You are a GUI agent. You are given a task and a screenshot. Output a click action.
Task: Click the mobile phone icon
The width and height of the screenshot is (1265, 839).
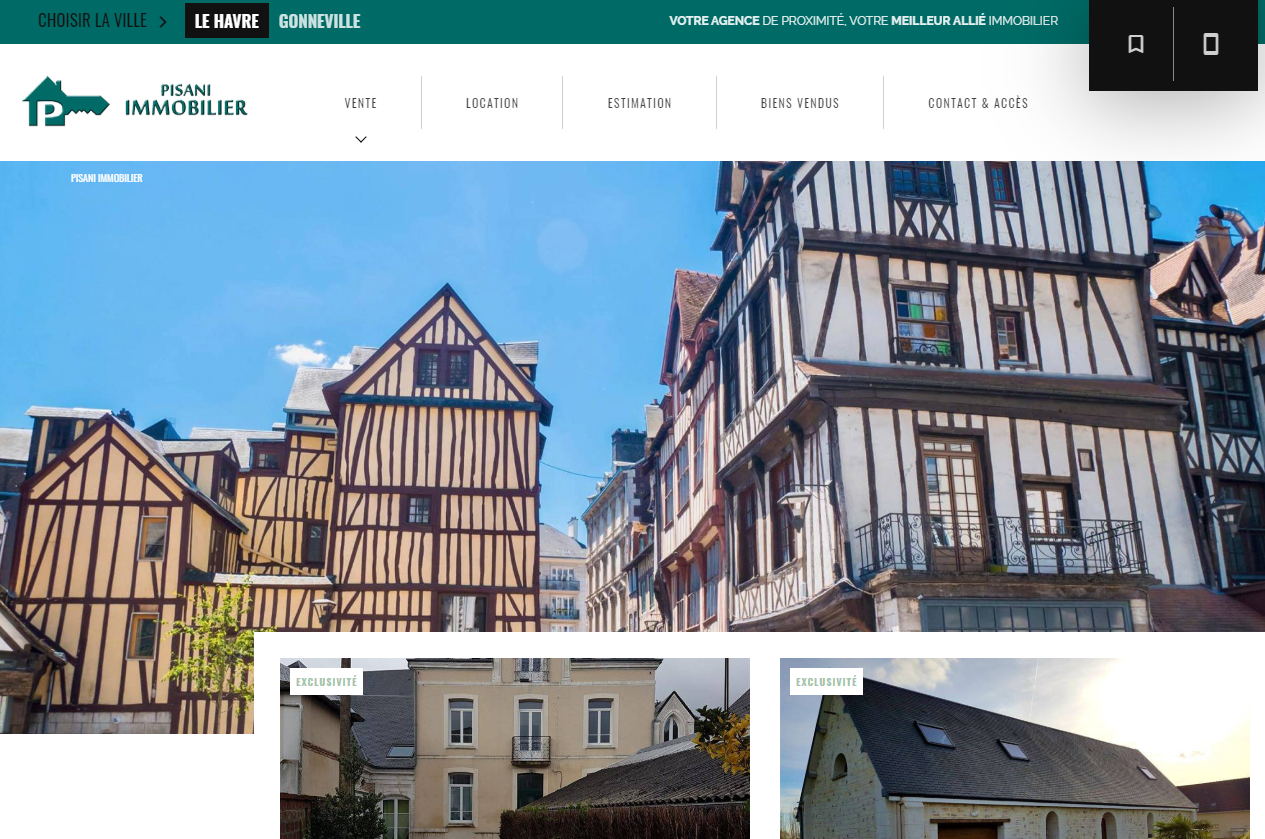(1211, 44)
